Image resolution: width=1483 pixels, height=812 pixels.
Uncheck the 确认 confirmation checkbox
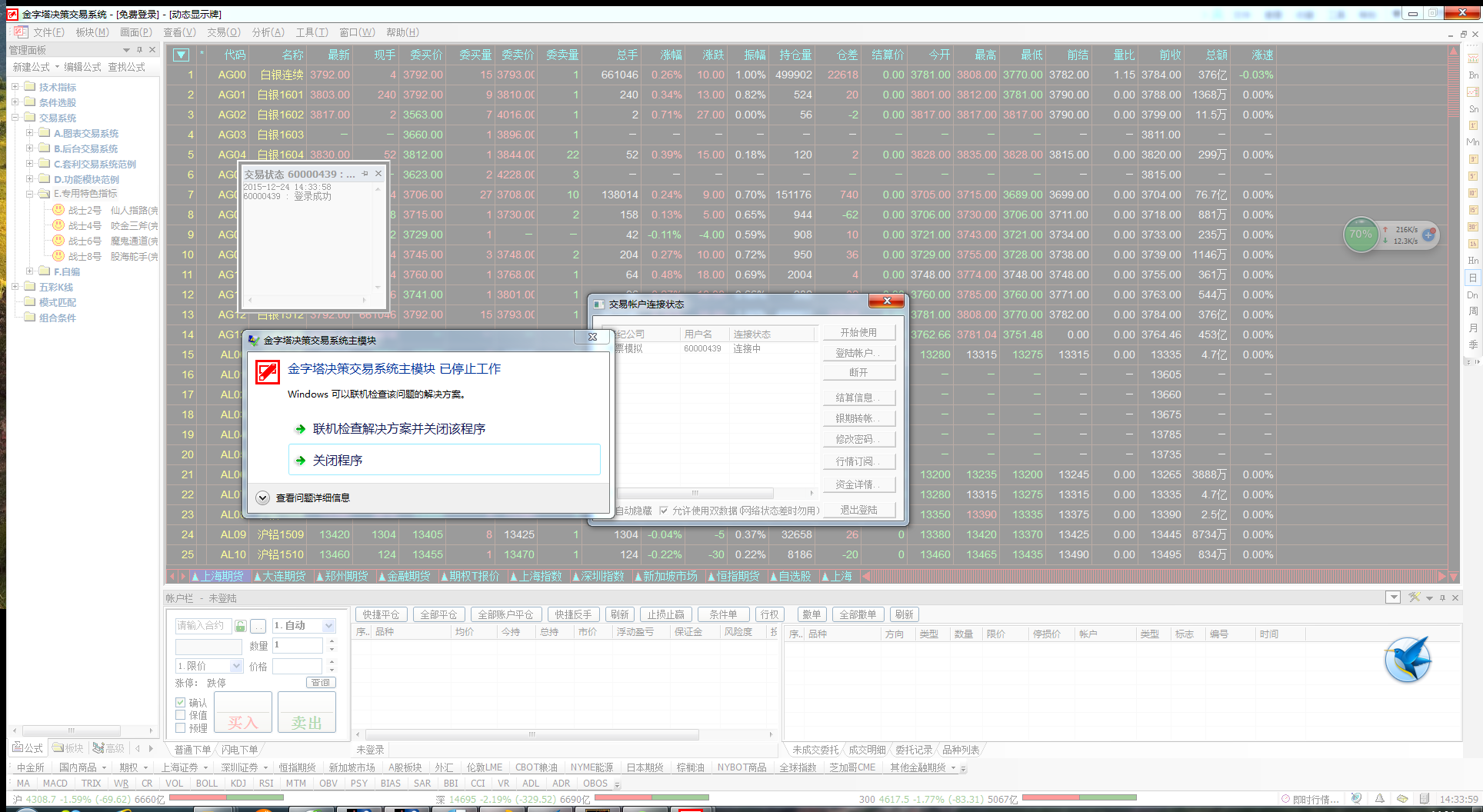click(181, 702)
